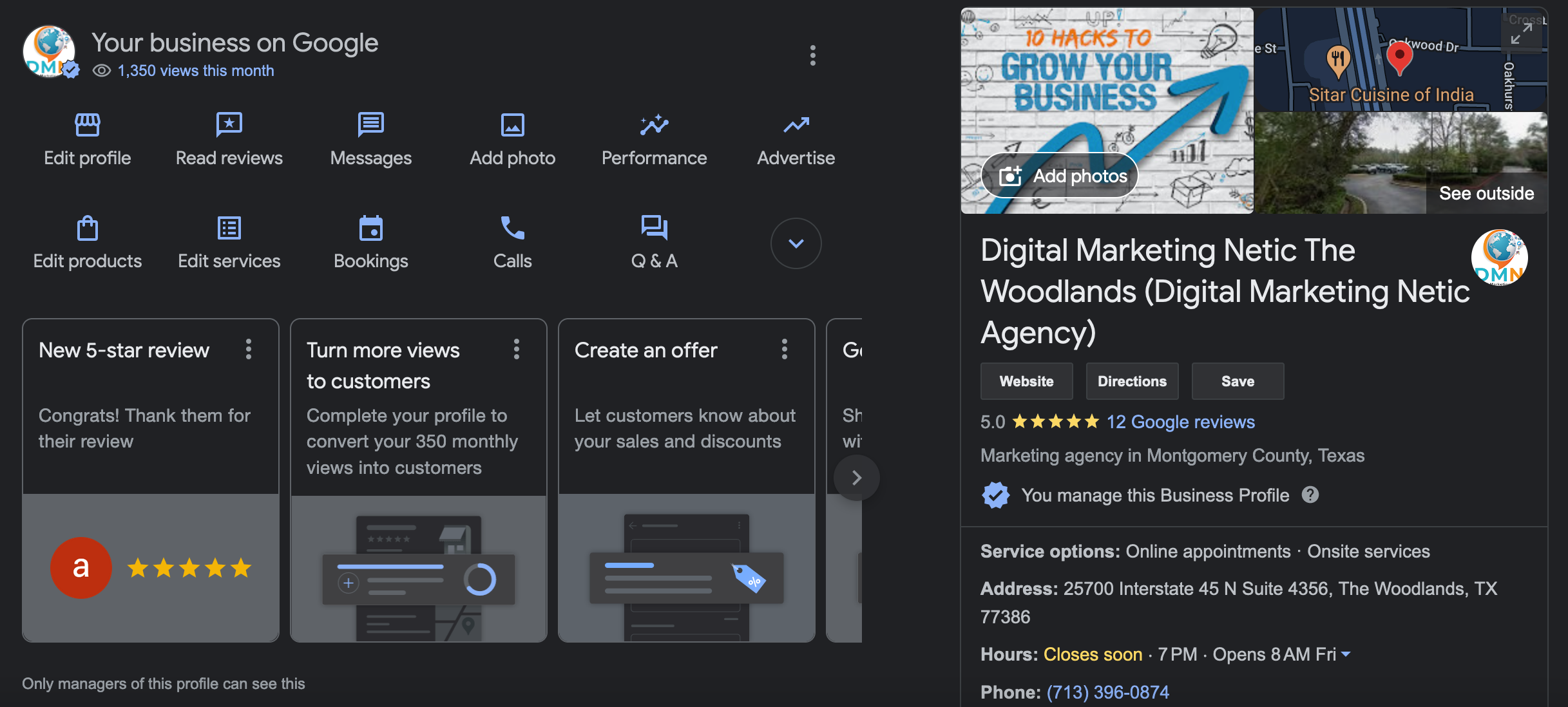The height and width of the screenshot is (707, 1568).
Task: Click 'Online appointments' service option
Action: click(x=1208, y=551)
